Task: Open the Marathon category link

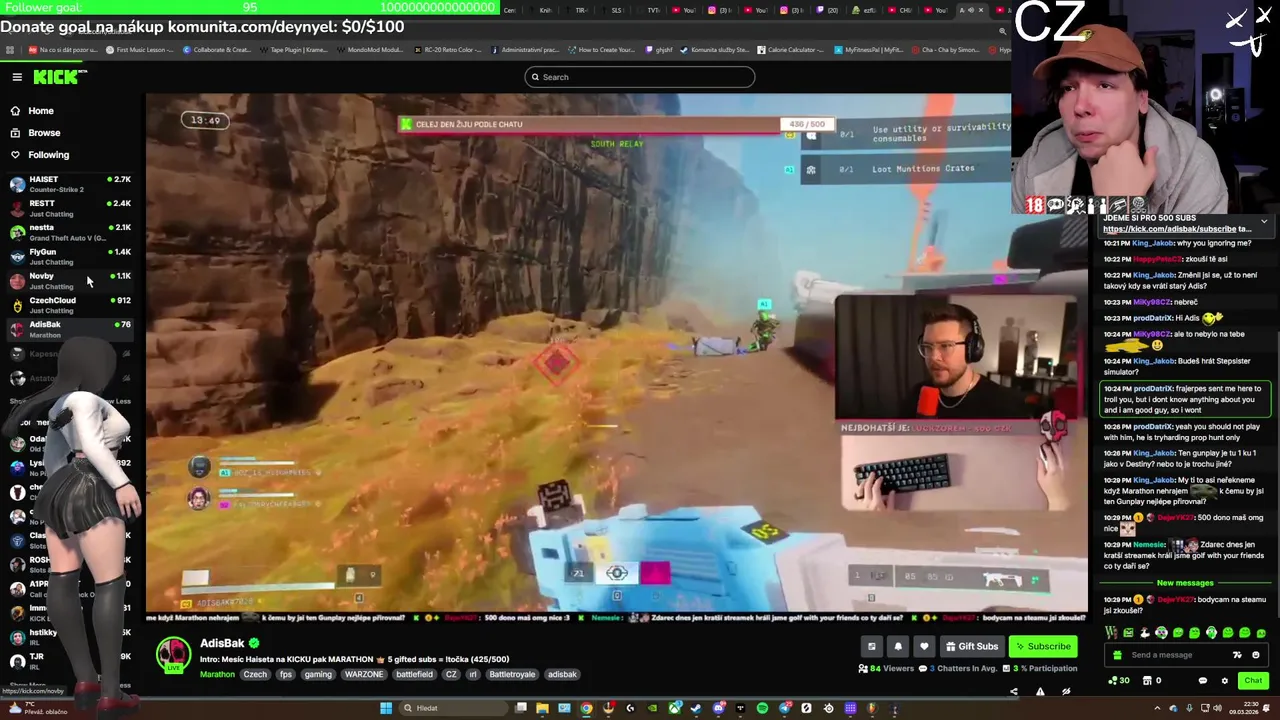Action: point(217,674)
